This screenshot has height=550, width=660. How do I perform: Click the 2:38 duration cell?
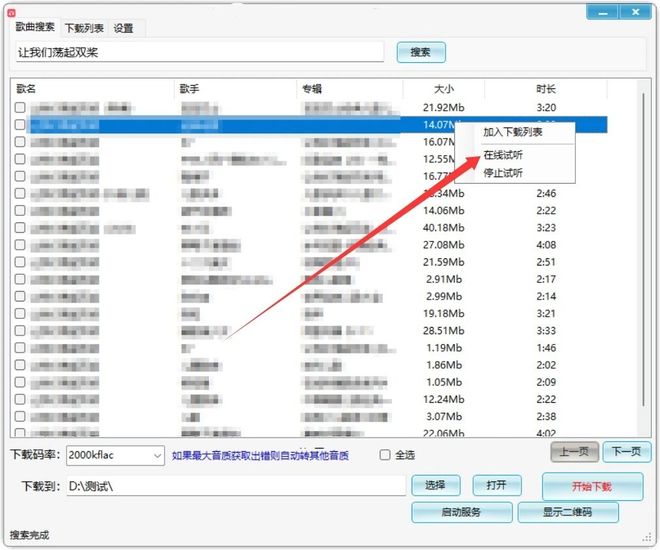pos(546,417)
